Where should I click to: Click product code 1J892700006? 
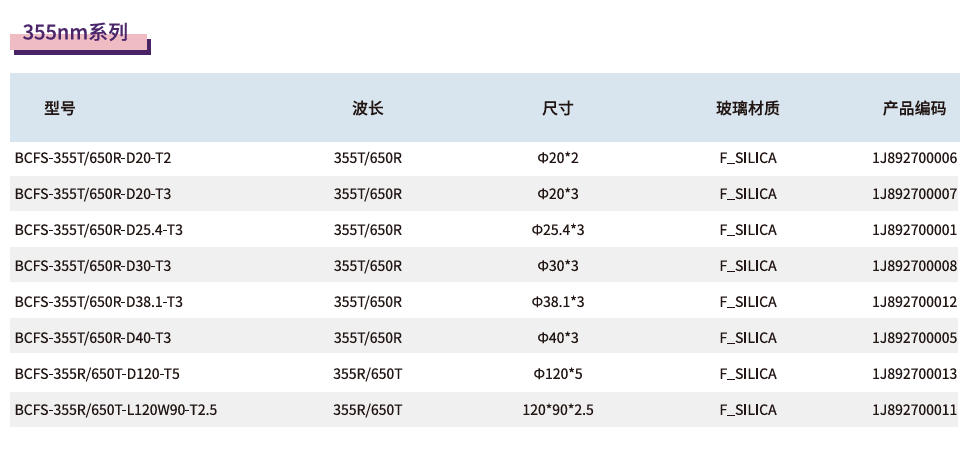tap(915, 158)
